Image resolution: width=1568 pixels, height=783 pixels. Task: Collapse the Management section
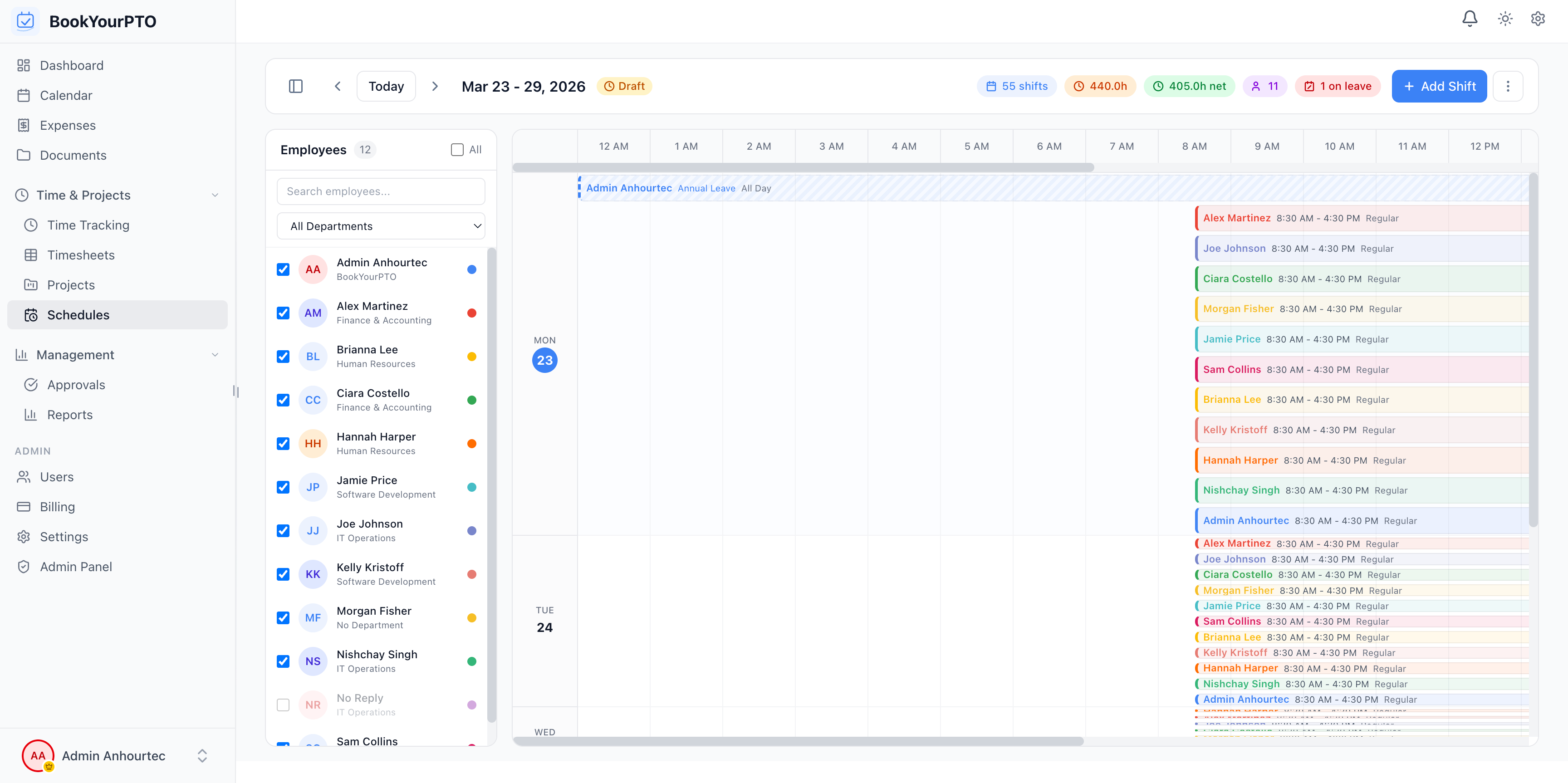(215, 355)
